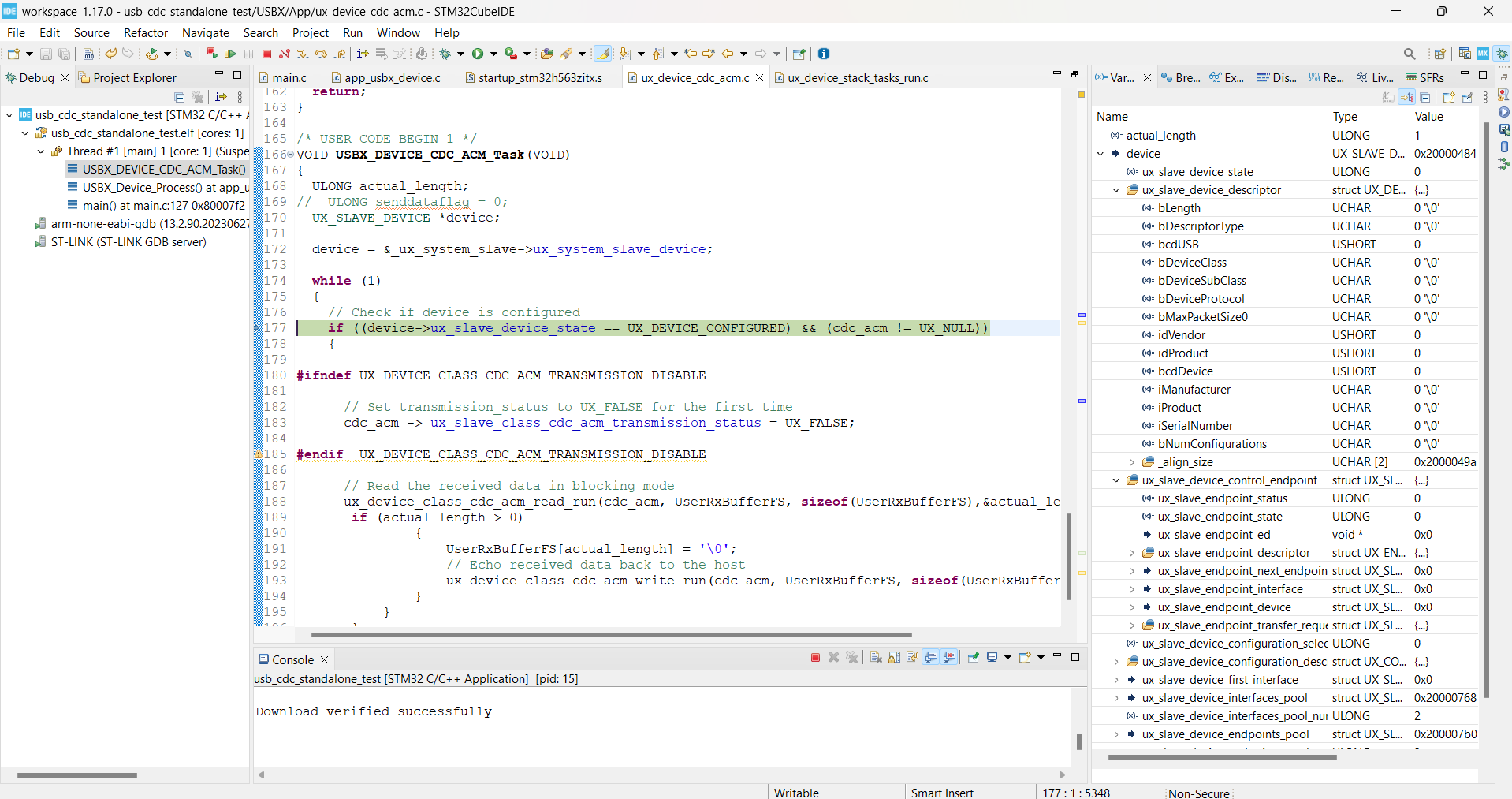This screenshot has height=799, width=1512.
Task: Open the Navigate menu
Action: click(x=205, y=32)
